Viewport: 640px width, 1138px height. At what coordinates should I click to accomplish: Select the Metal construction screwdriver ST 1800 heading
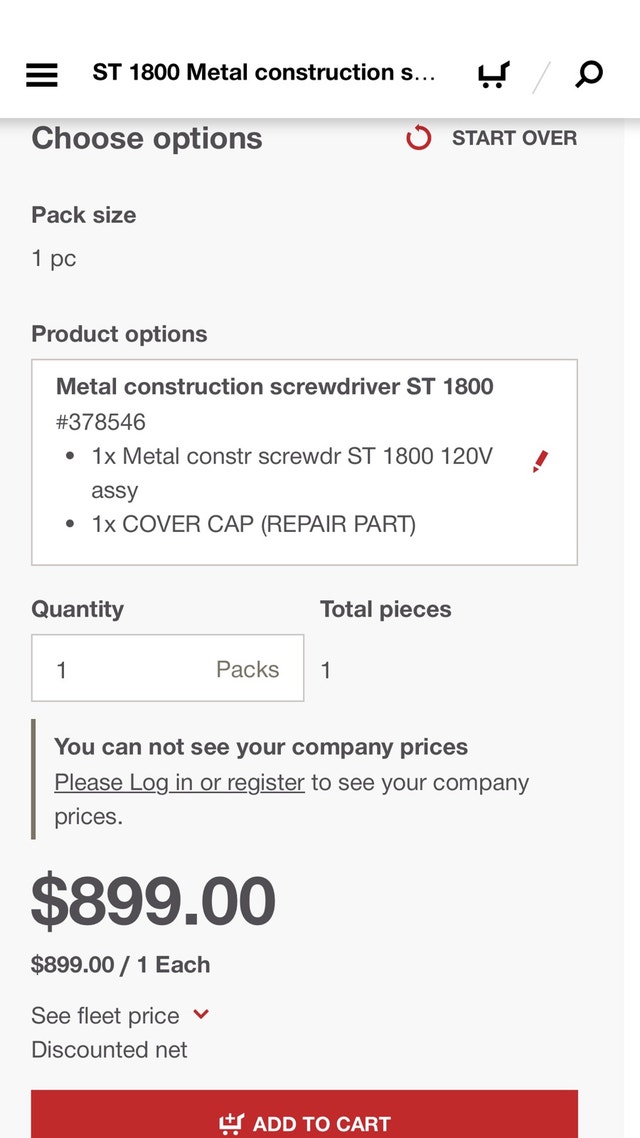point(275,386)
